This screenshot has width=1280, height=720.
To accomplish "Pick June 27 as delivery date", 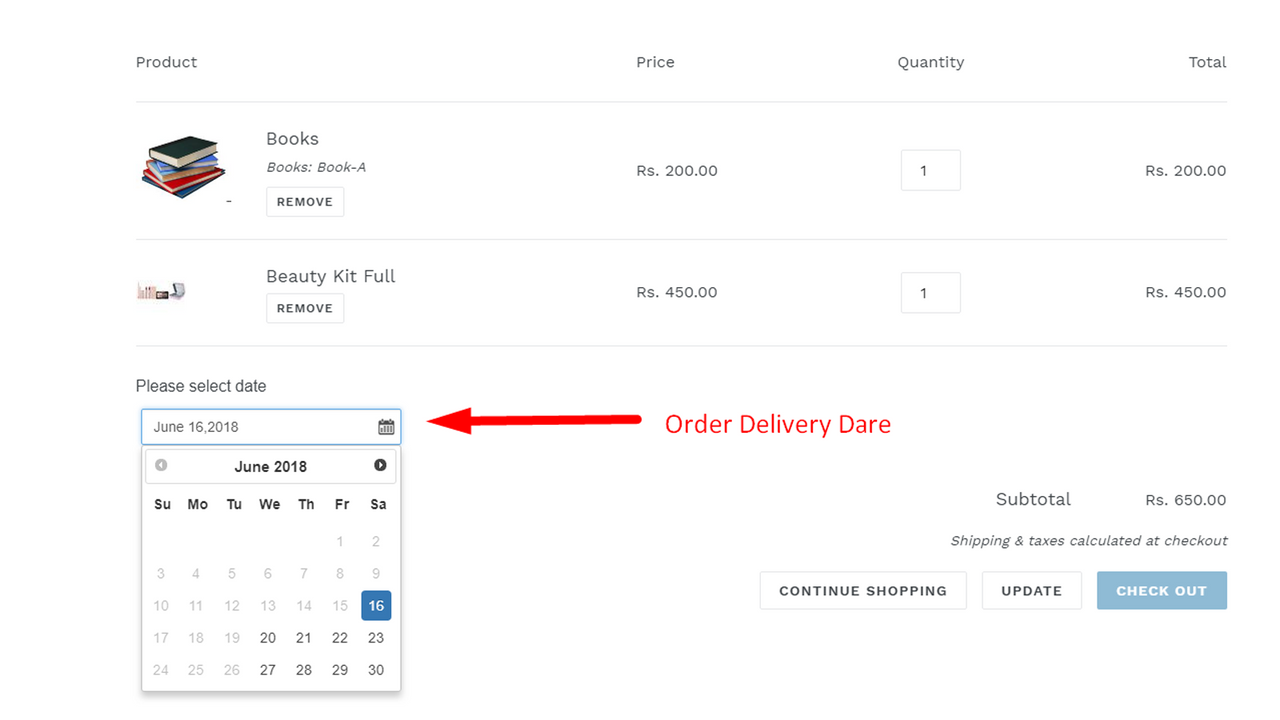I will 268,670.
